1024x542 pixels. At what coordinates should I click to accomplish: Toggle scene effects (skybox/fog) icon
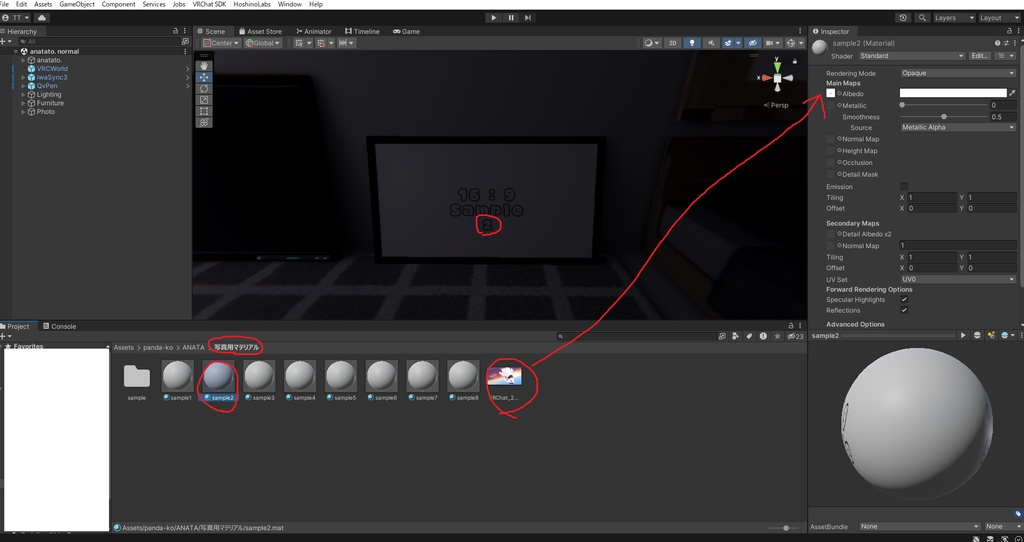coord(728,43)
